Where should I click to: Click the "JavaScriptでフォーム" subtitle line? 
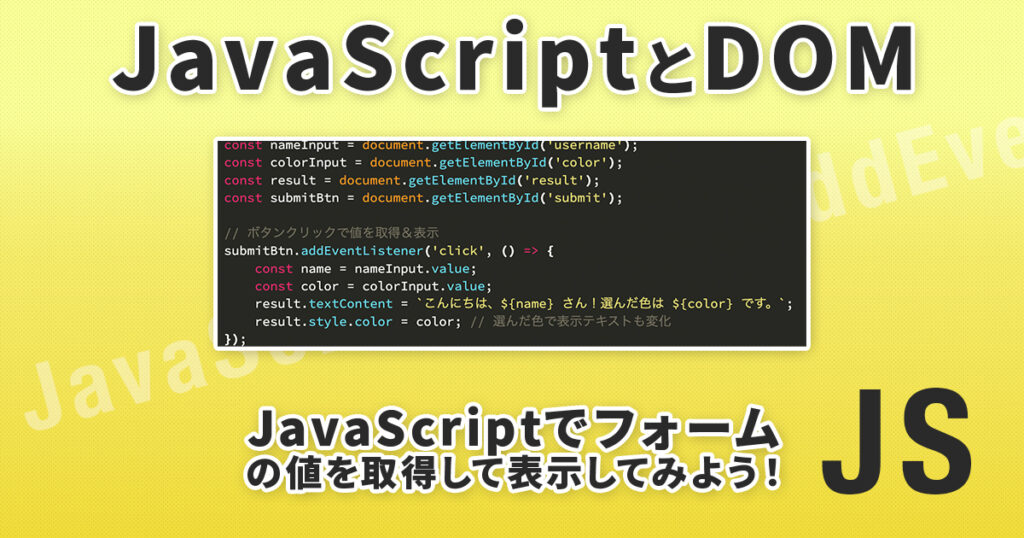pyautogui.click(x=511, y=433)
